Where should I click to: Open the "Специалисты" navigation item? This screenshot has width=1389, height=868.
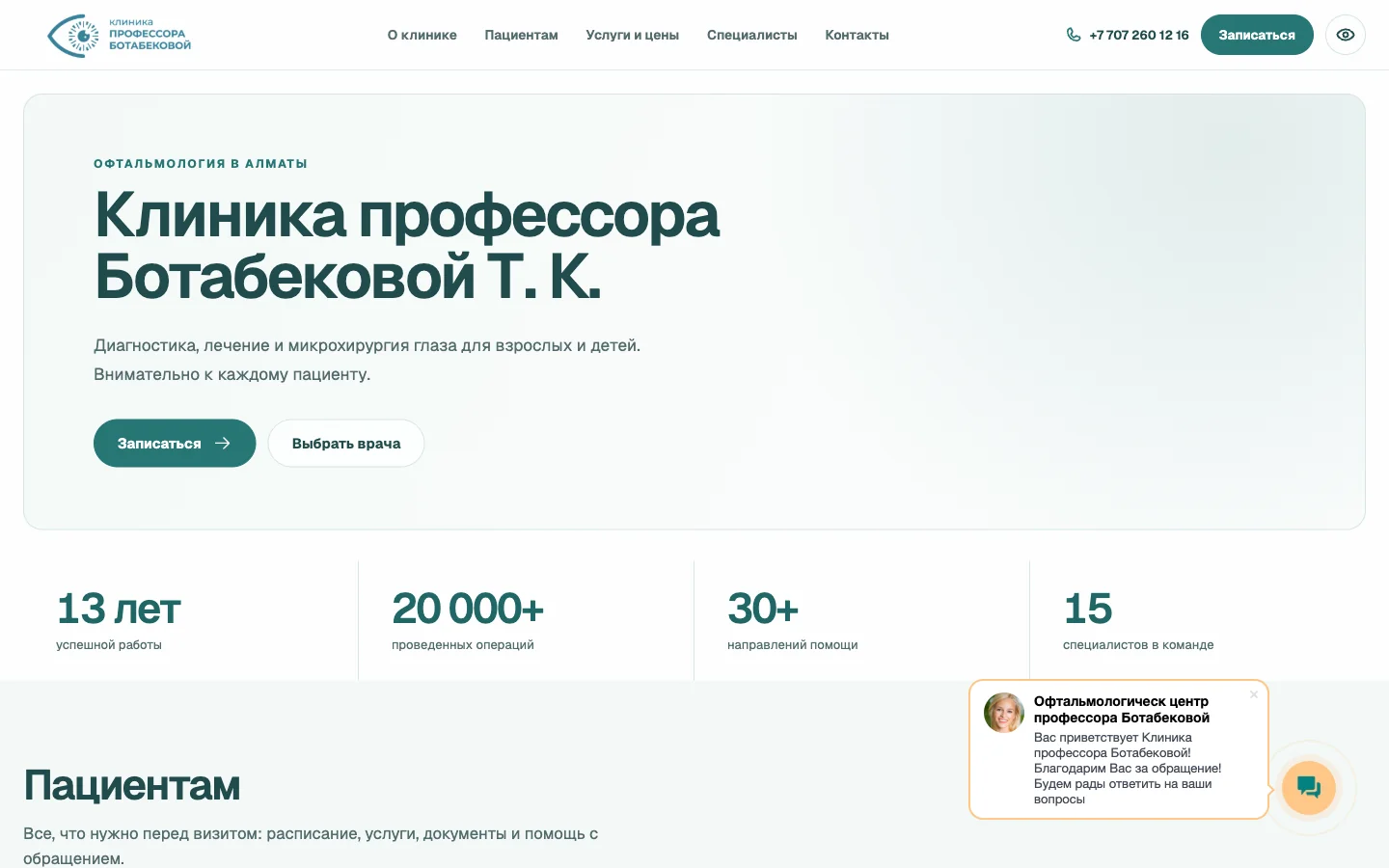(752, 35)
